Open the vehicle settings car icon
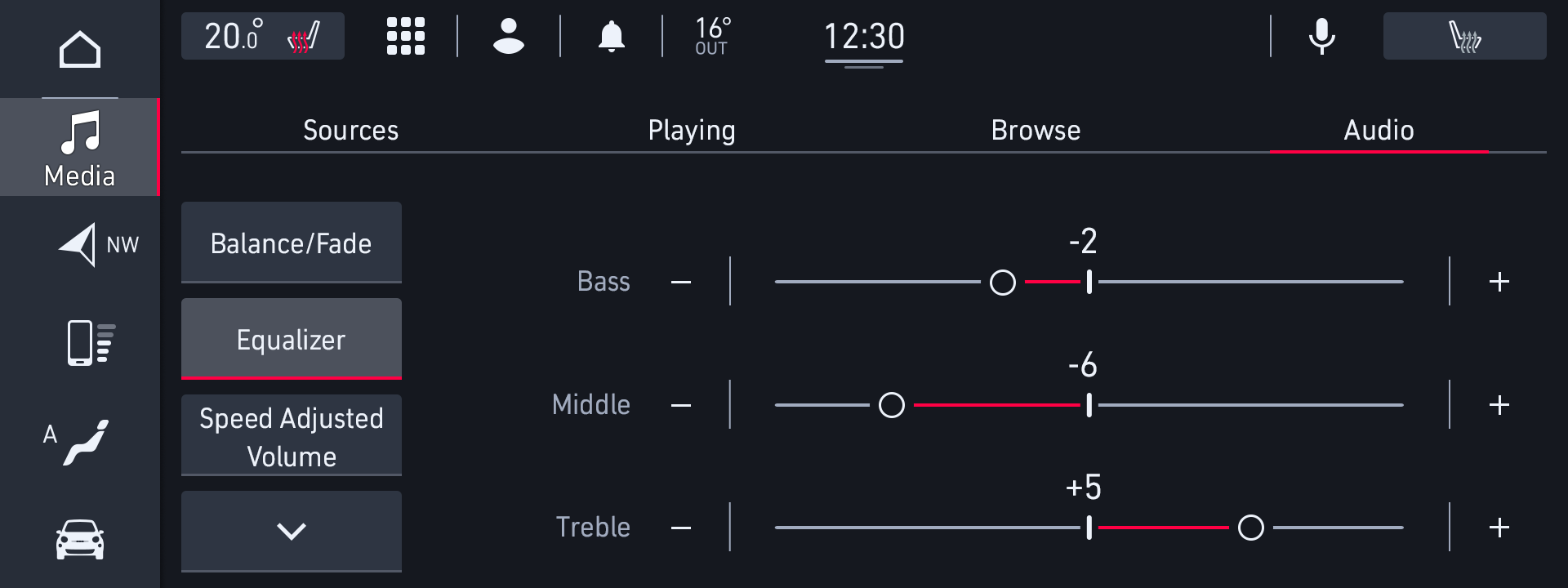1568x588 pixels. 80,540
